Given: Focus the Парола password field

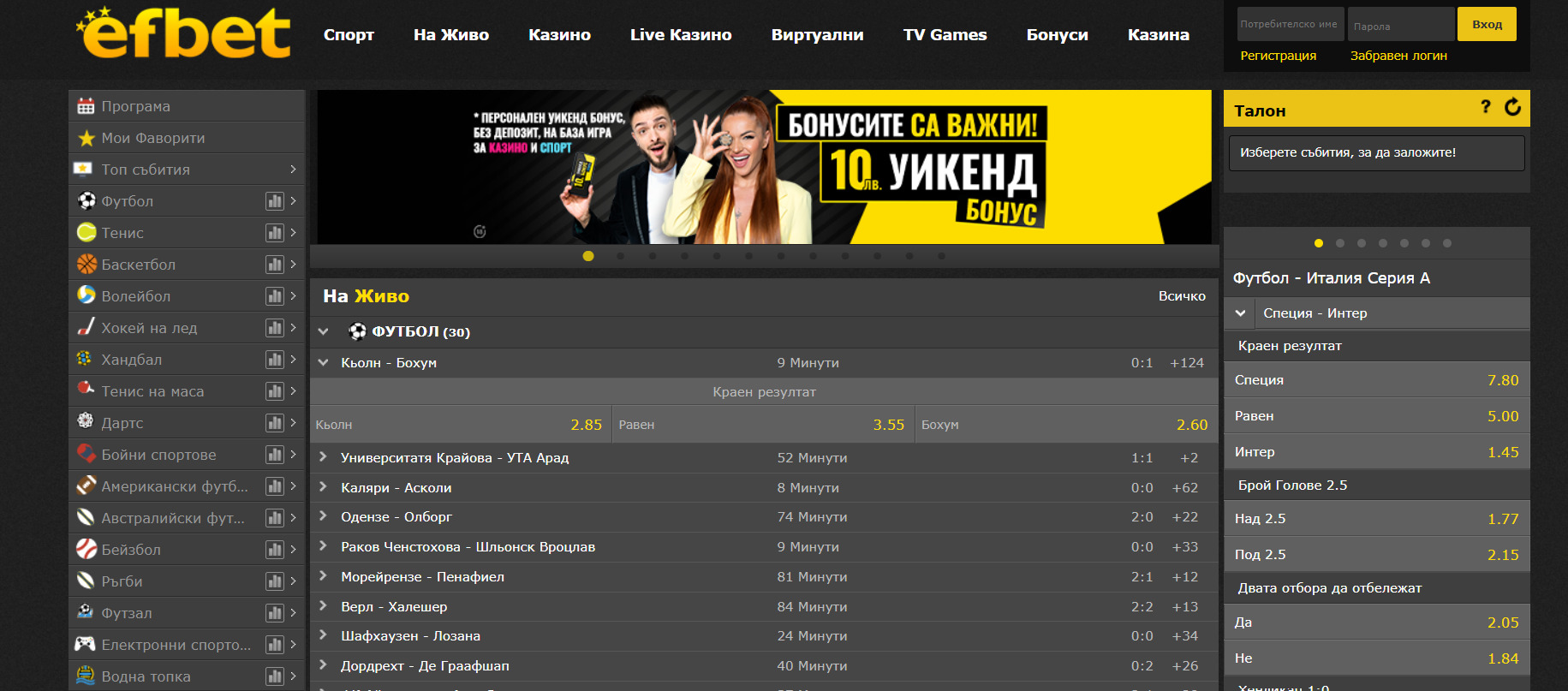Looking at the screenshot, I should pyautogui.click(x=1401, y=24).
